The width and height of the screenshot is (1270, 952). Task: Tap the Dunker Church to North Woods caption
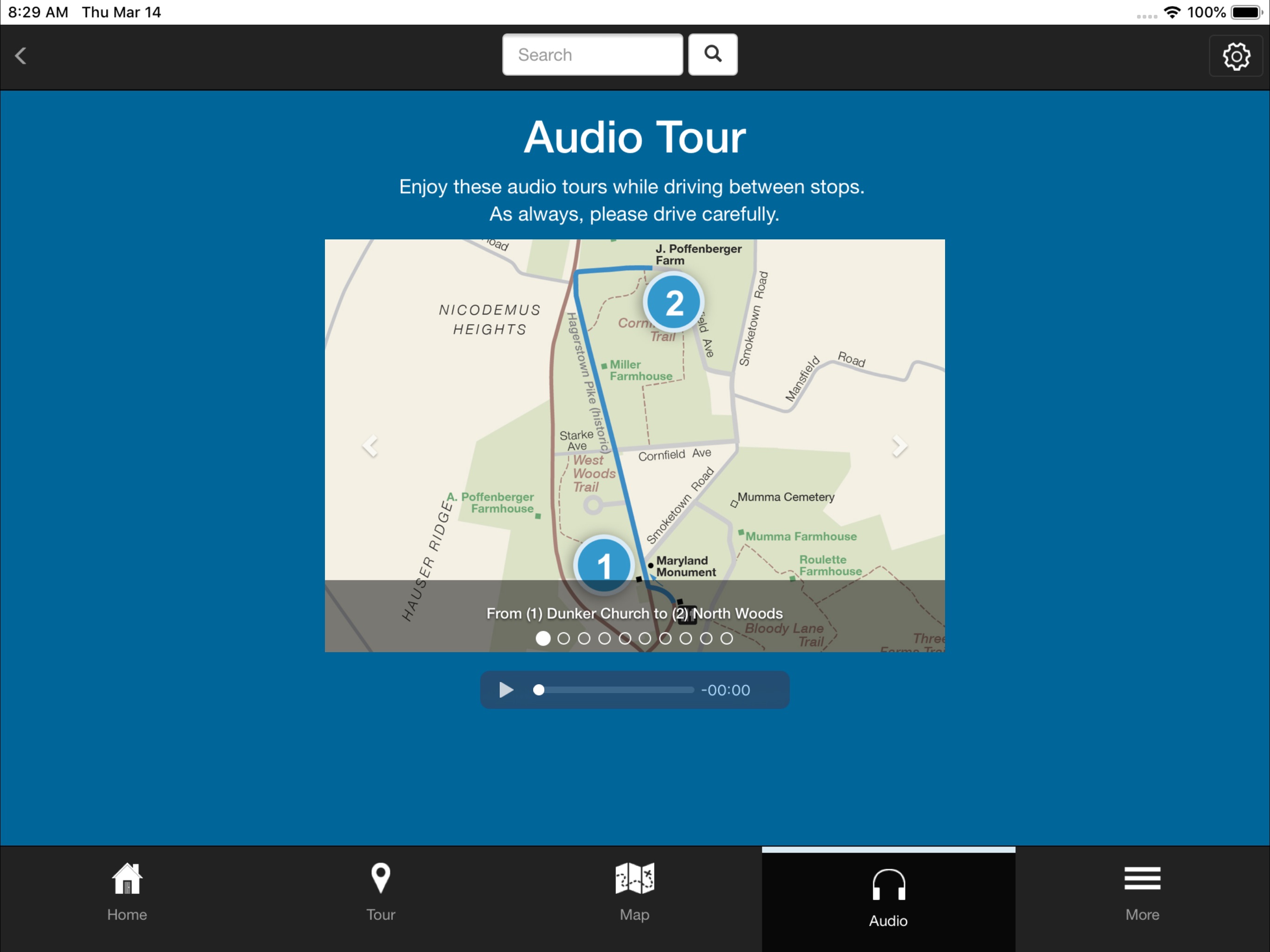pyautogui.click(x=635, y=613)
